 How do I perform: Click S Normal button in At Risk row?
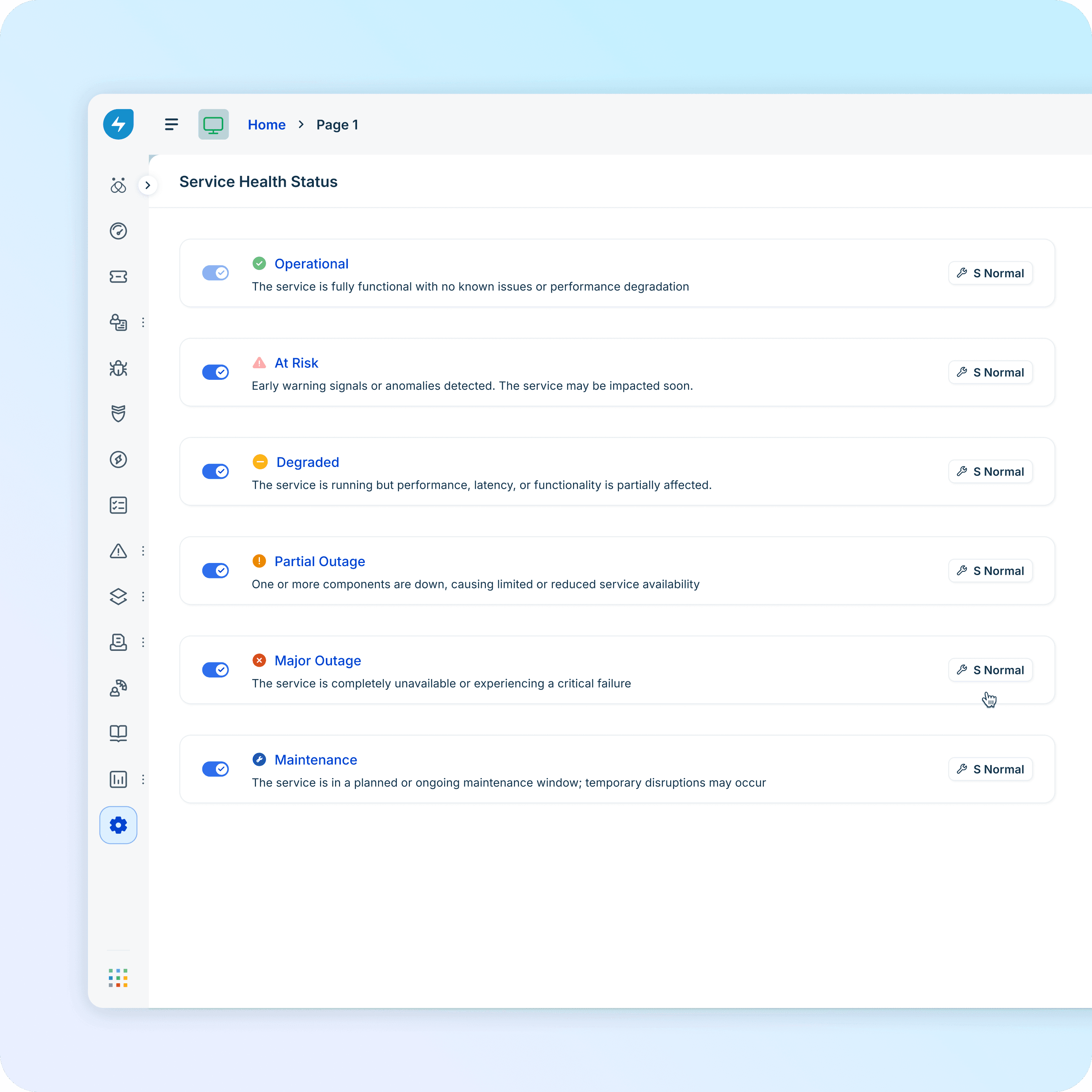(990, 372)
